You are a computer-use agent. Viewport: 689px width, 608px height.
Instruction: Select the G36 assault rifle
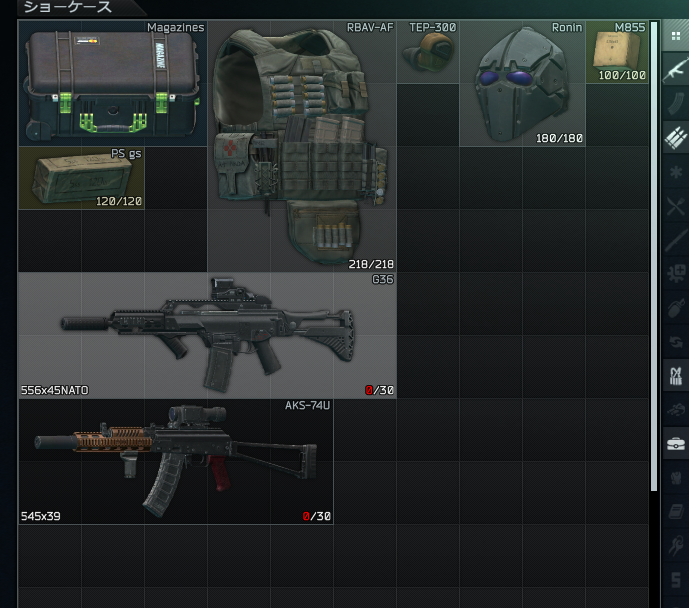click(207, 335)
